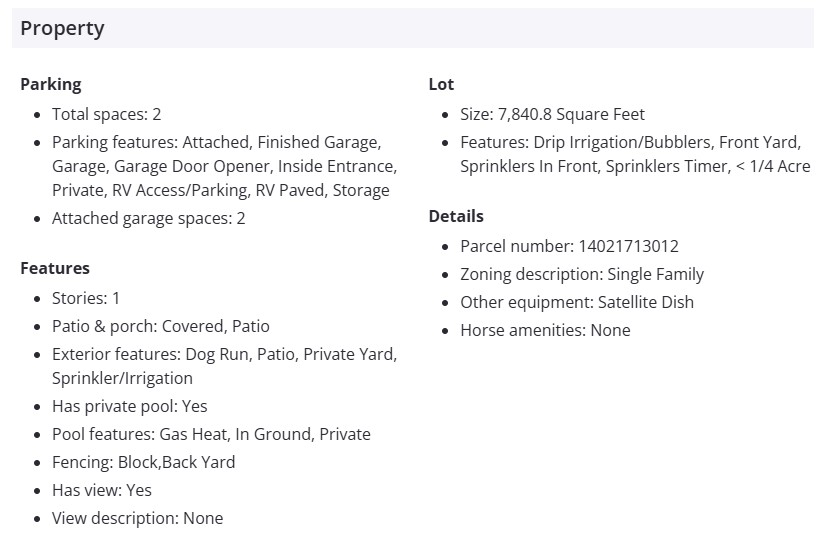Click the lot Size 7,840.8 Square Feet entry
The height and width of the screenshot is (552, 826).
point(552,114)
